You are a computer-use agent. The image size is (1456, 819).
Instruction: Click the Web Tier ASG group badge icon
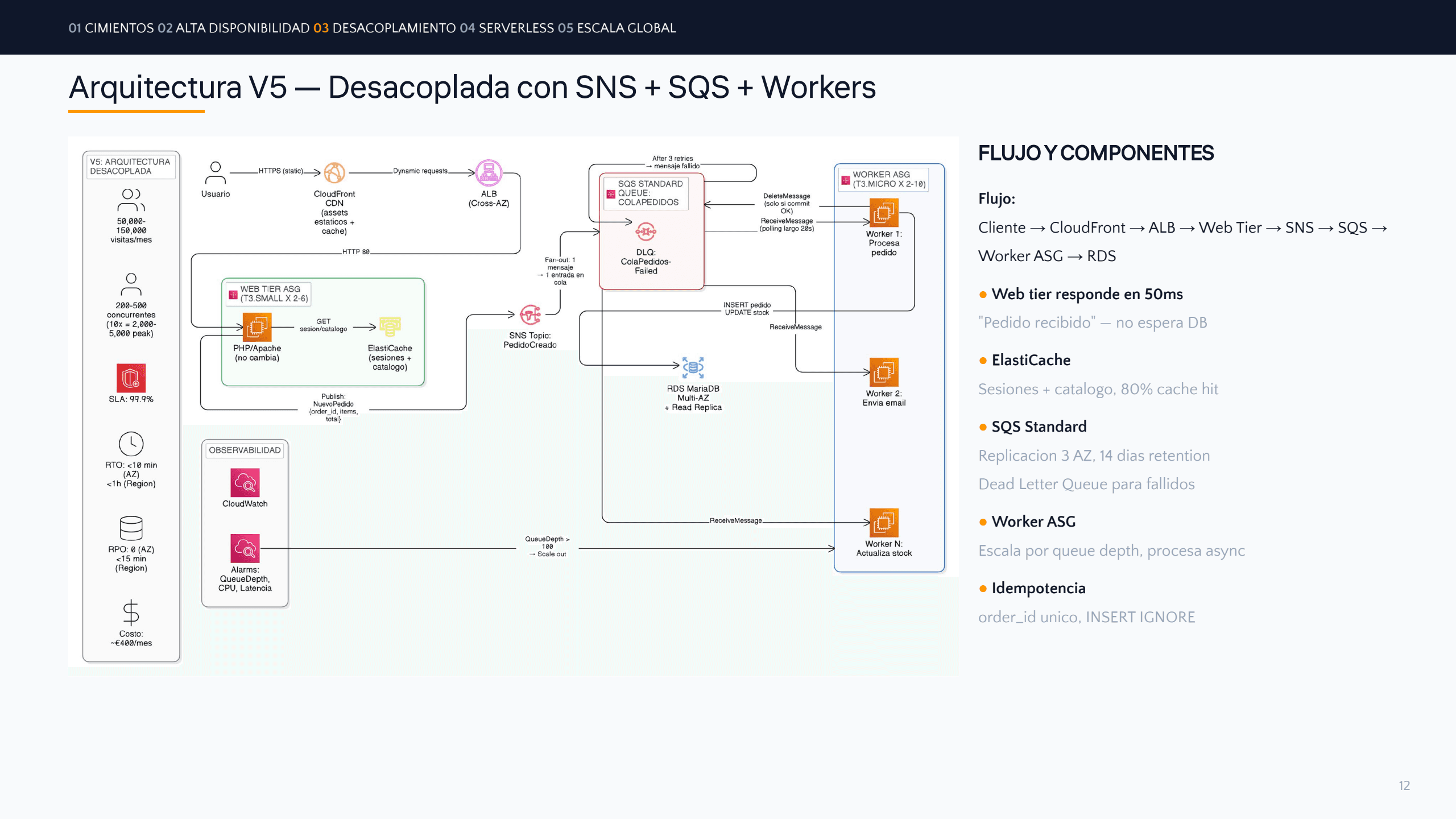(x=233, y=294)
